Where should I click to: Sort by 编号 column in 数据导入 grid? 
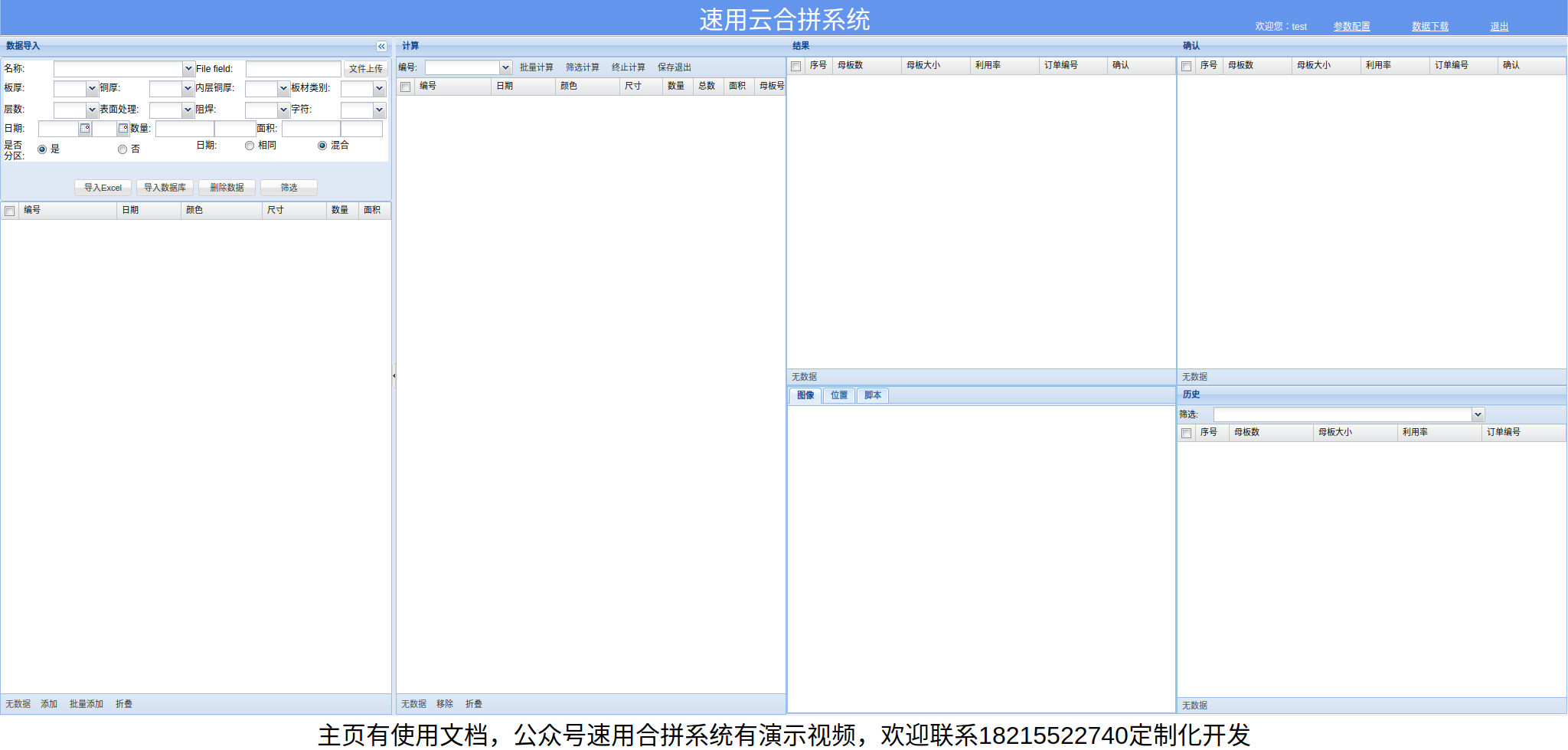(67, 211)
